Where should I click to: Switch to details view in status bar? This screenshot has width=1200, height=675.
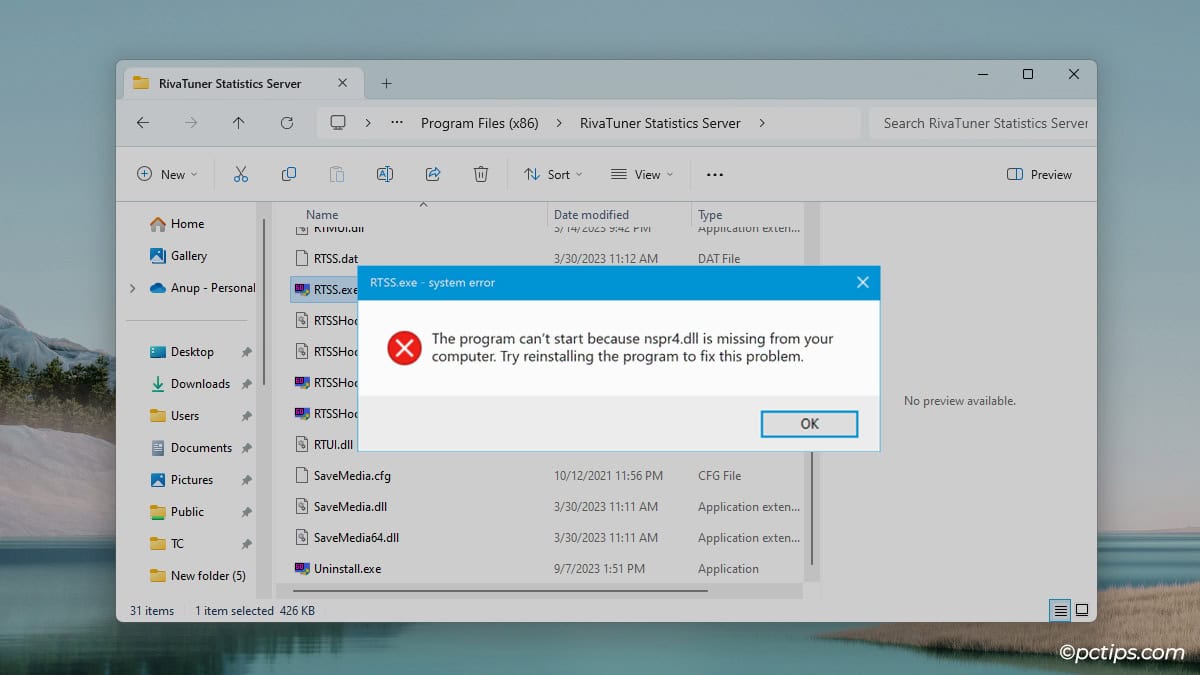(x=1058, y=610)
